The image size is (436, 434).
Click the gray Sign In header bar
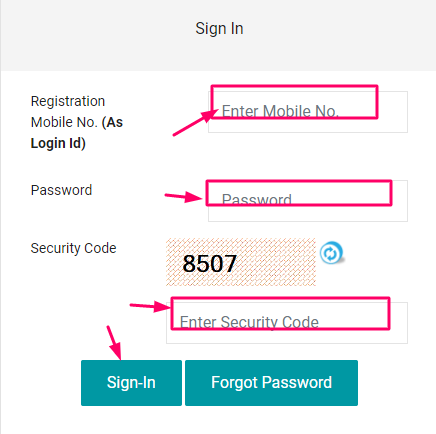(x=218, y=35)
